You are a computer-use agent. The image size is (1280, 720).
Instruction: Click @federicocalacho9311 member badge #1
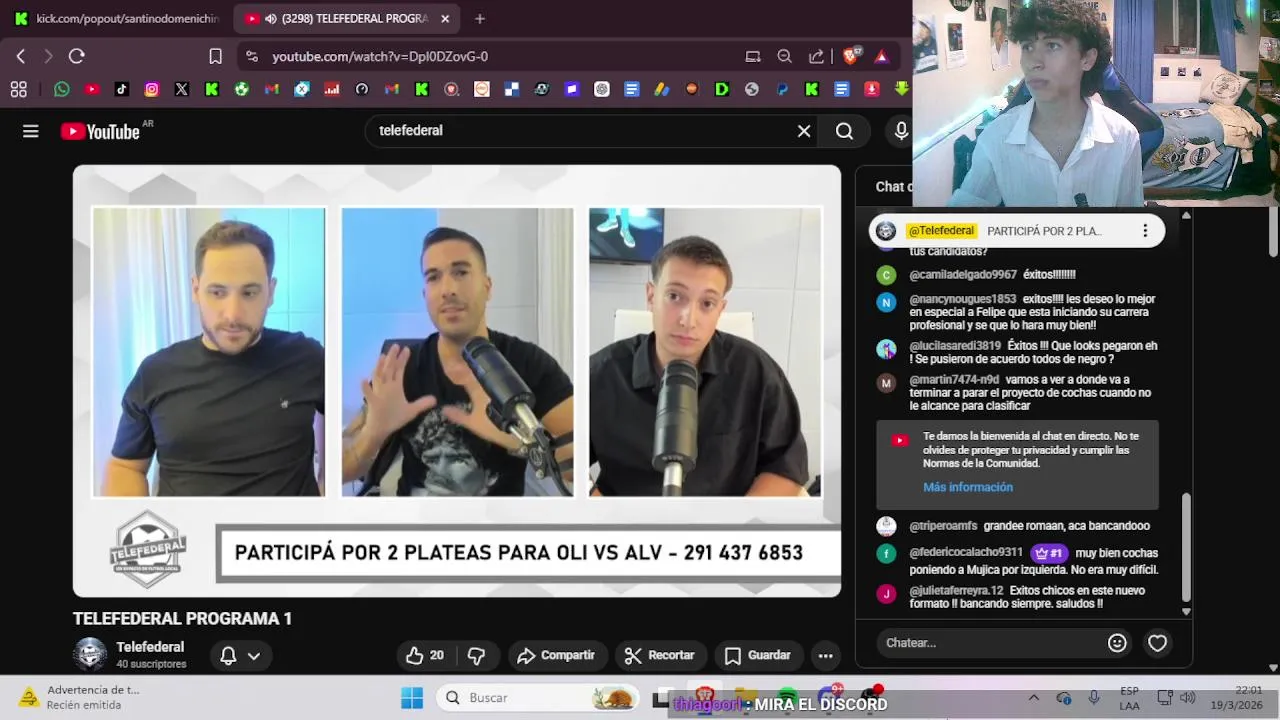(x=1050, y=553)
